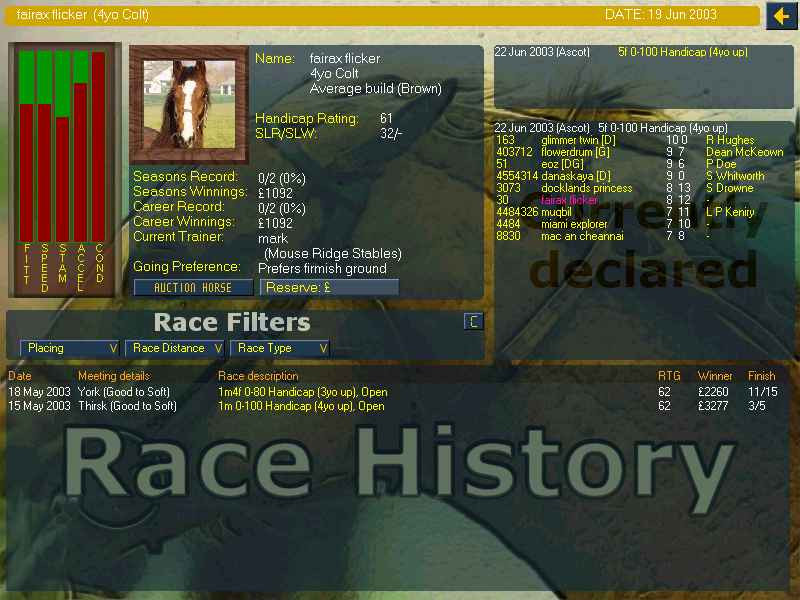The width and height of the screenshot is (800, 600).
Task: Click the Reserve price input field
Action: tap(329, 288)
